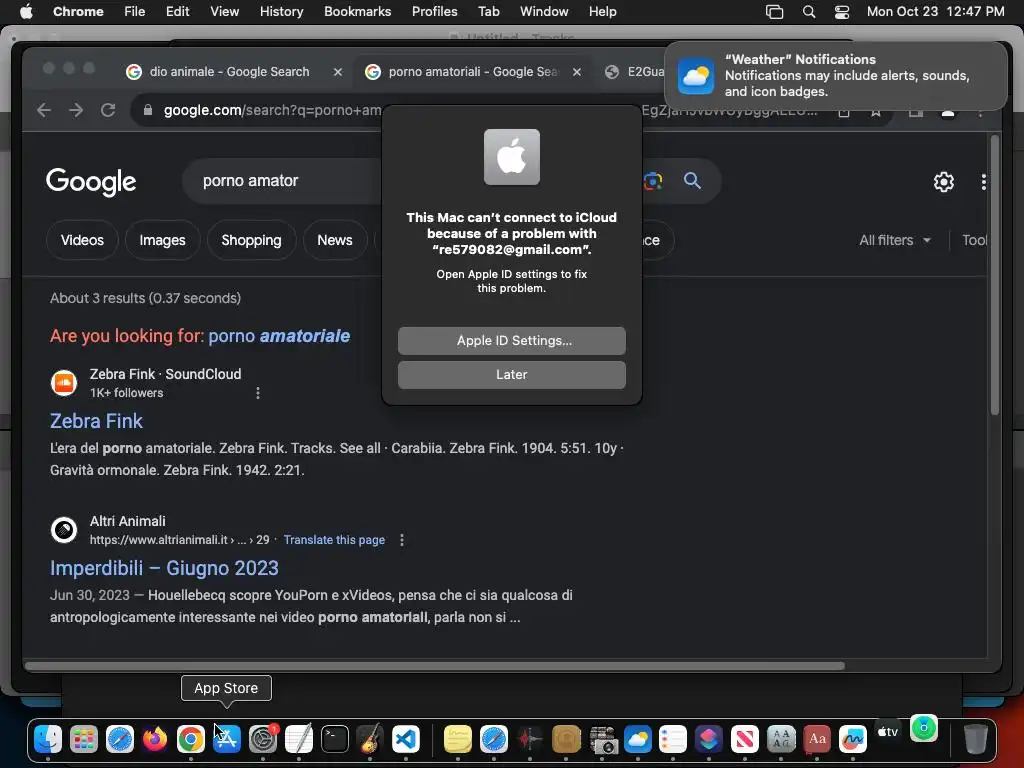The width and height of the screenshot is (1024, 768).
Task: Open TextEdit from the dock
Action: 298,739
